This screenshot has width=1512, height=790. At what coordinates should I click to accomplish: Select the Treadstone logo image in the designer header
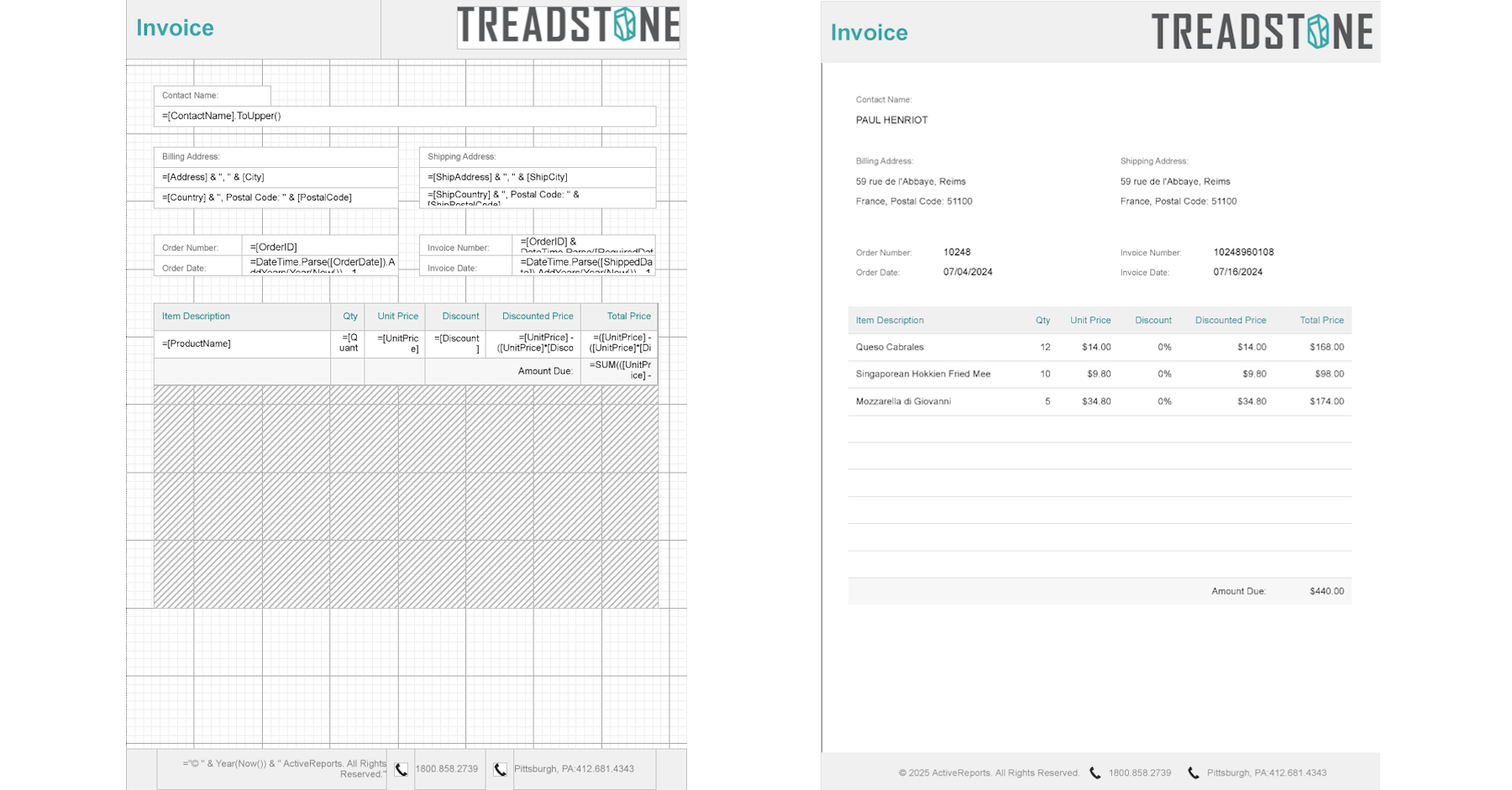(569, 26)
